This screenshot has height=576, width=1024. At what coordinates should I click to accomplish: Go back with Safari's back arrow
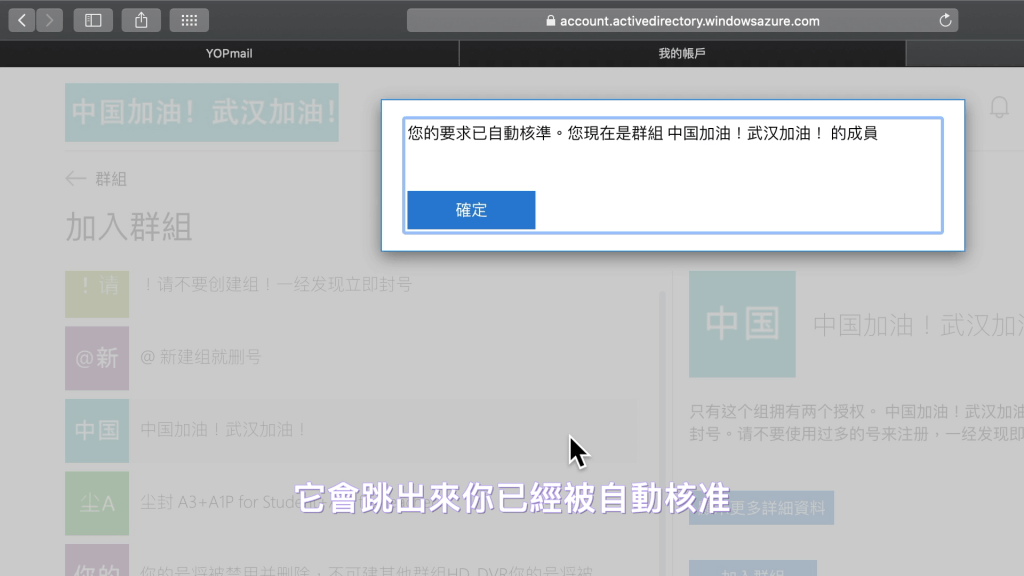click(22, 20)
